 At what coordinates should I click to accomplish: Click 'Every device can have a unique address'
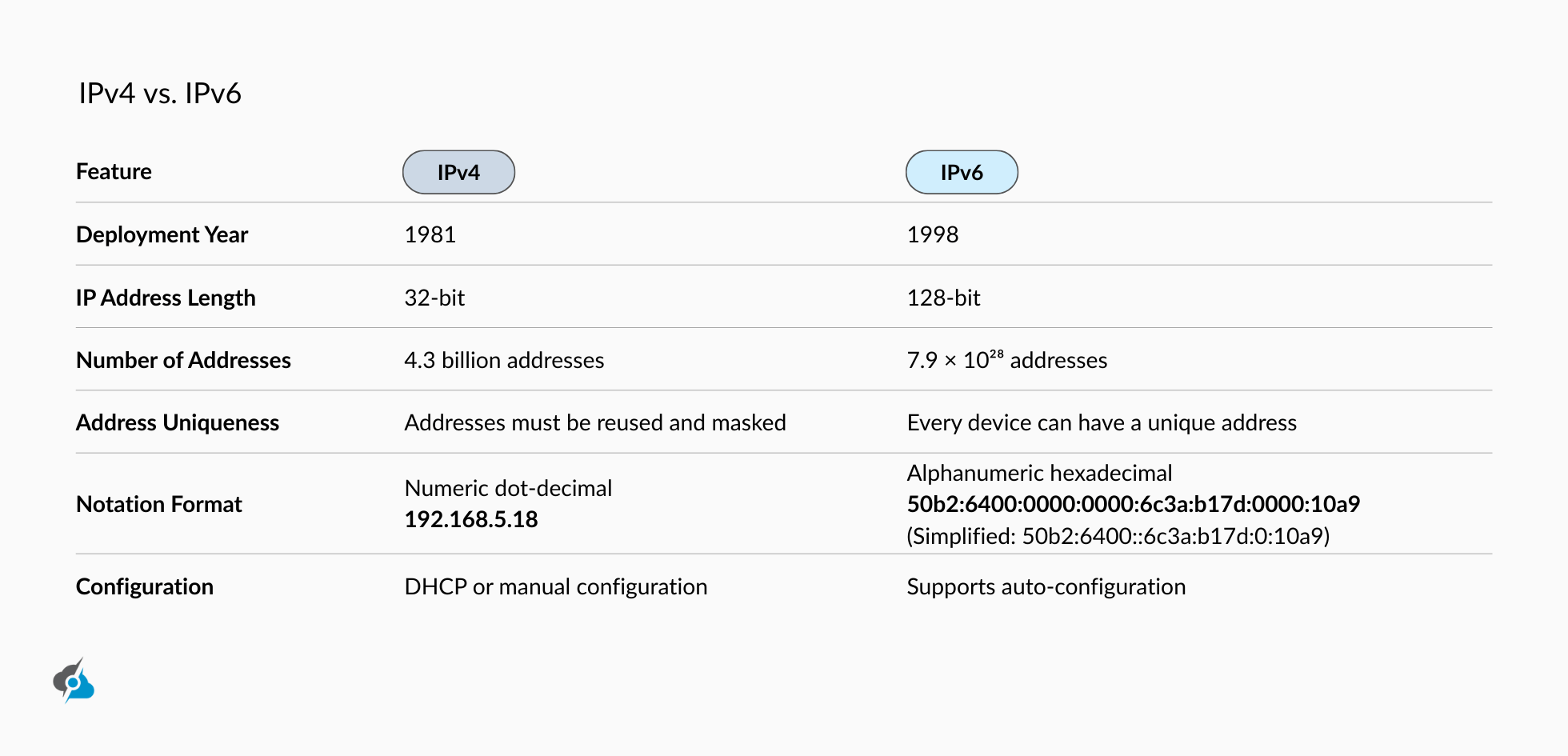[1102, 422]
